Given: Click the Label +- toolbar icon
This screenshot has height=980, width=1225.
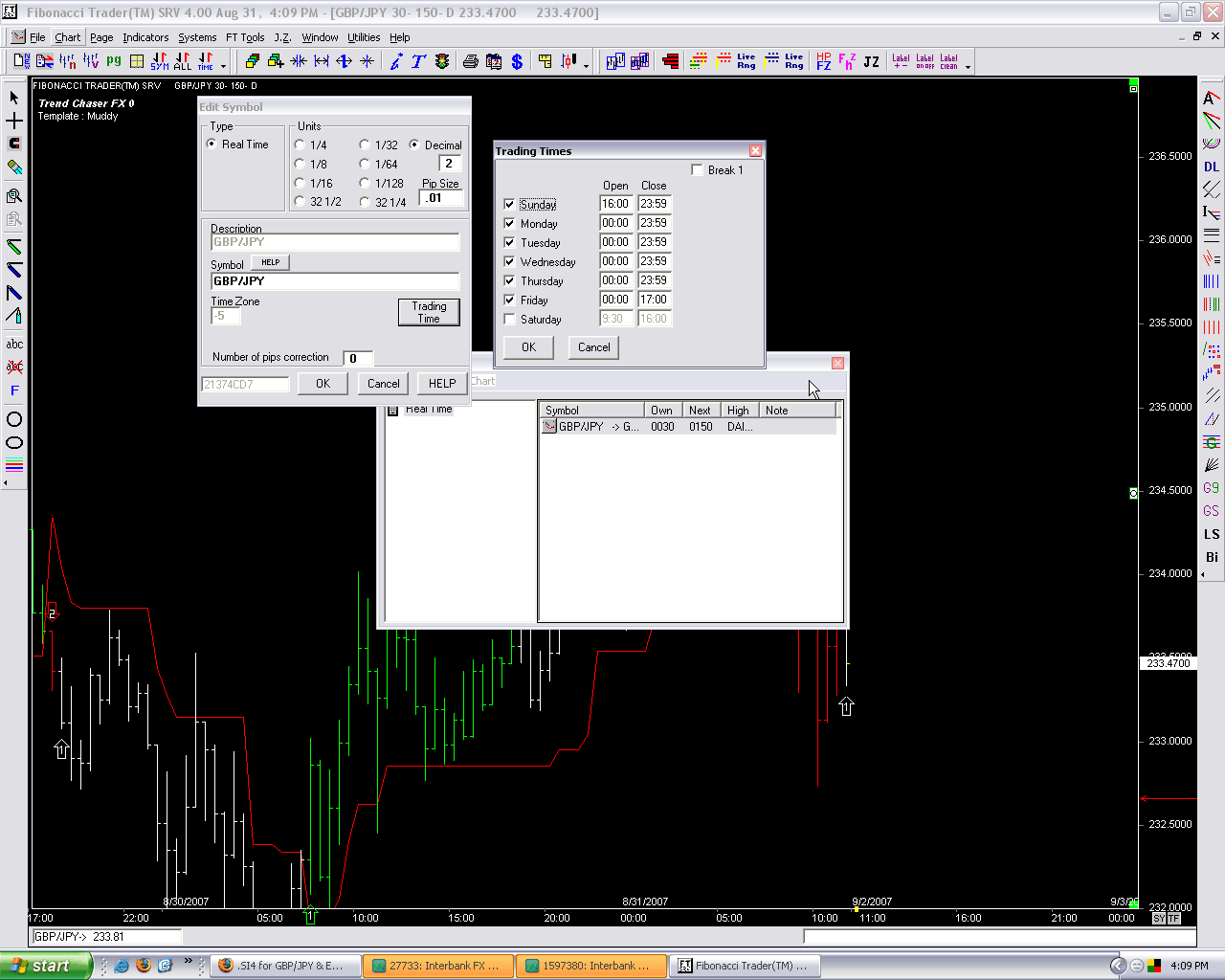Looking at the screenshot, I should 901,61.
